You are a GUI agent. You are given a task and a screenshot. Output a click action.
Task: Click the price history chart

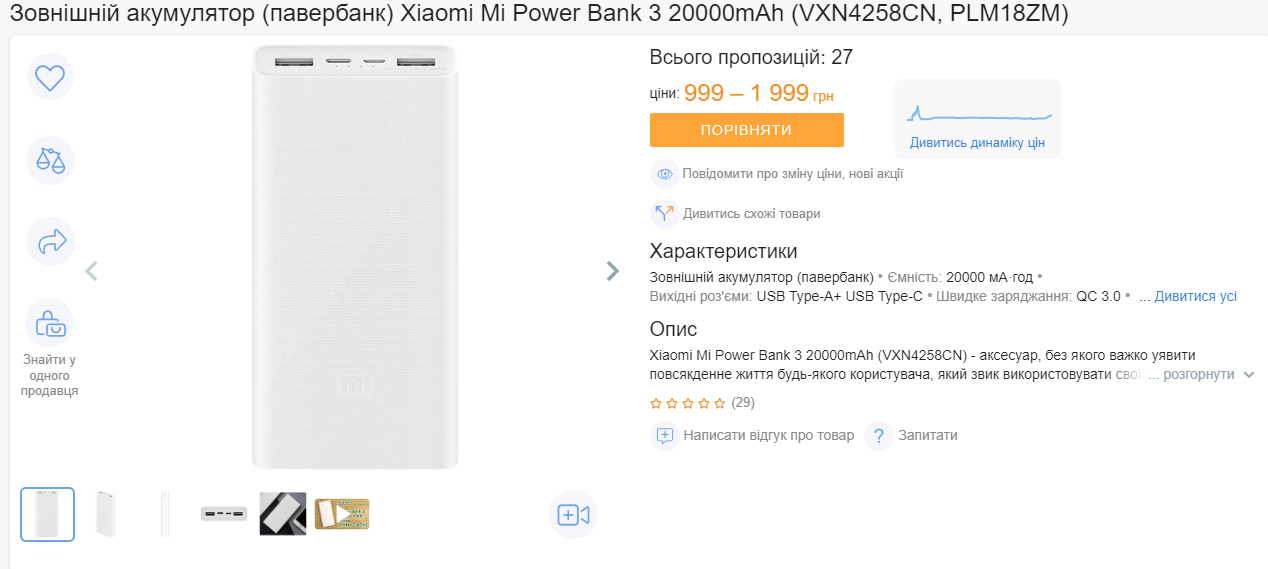(978, 111)
